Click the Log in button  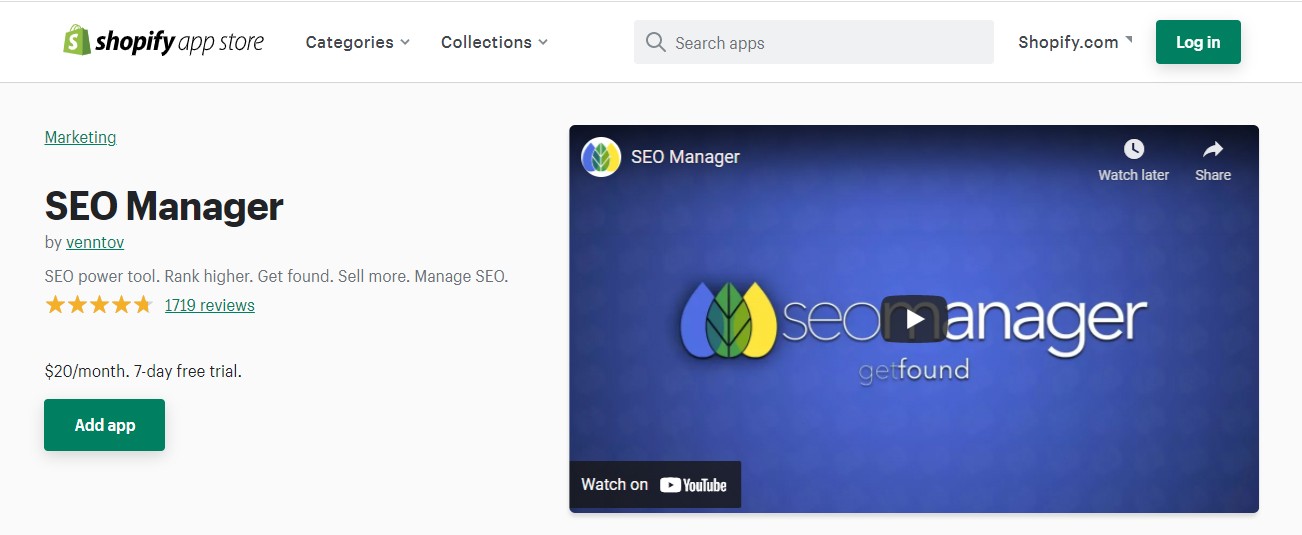click(x=1198, y=42)
